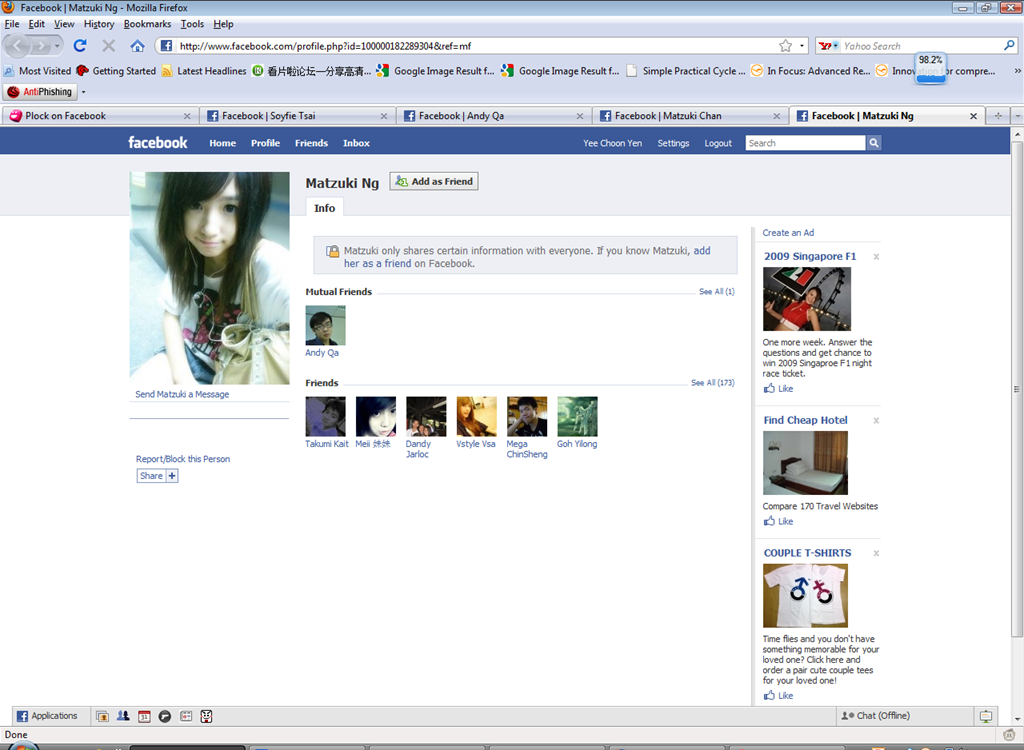
Task: Go back with the back arrow
Action: tap(18, 46)
